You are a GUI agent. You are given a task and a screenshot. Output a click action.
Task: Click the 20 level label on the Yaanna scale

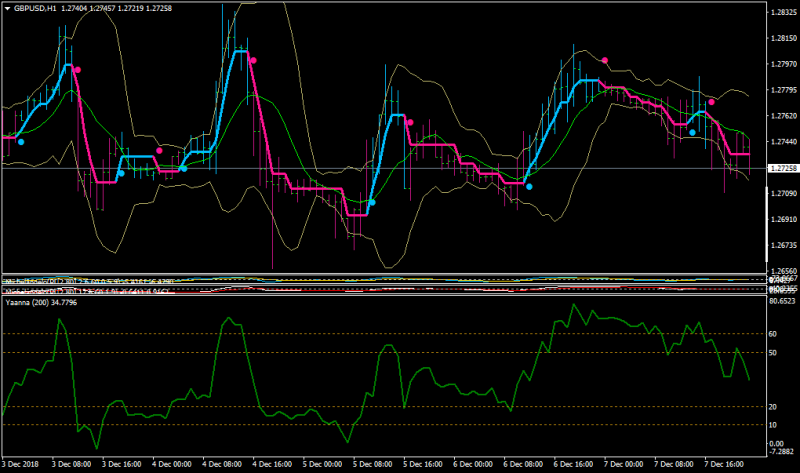(773, 407)
